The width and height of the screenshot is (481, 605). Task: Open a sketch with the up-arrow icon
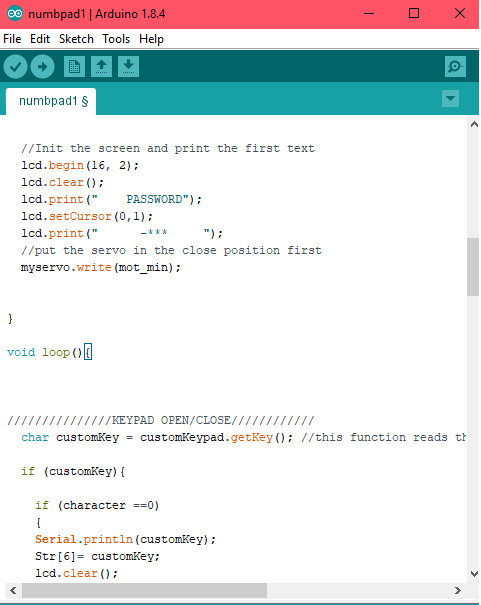point(101,66)
